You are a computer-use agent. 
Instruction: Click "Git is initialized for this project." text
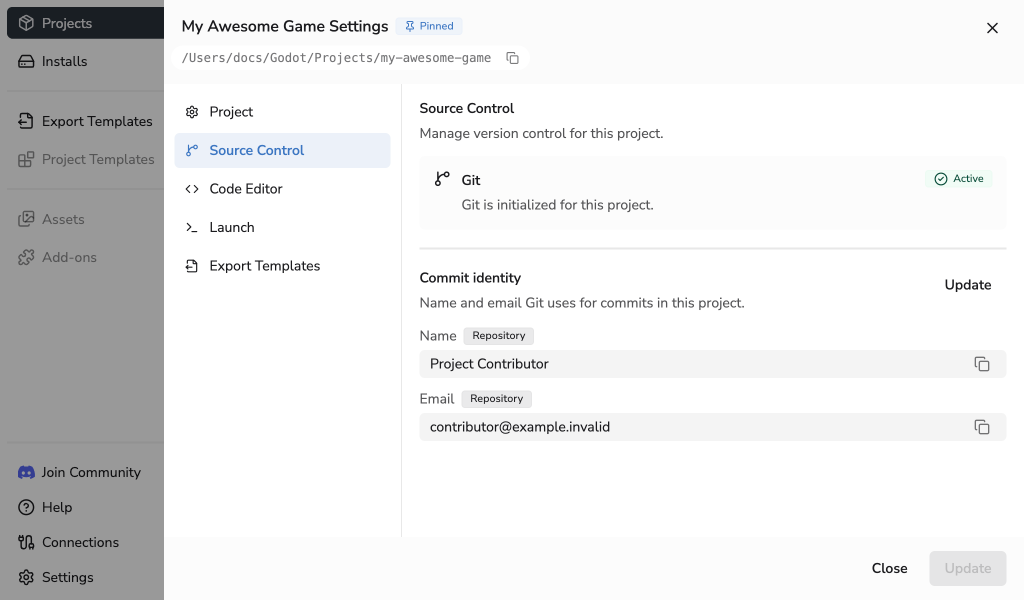558,205
